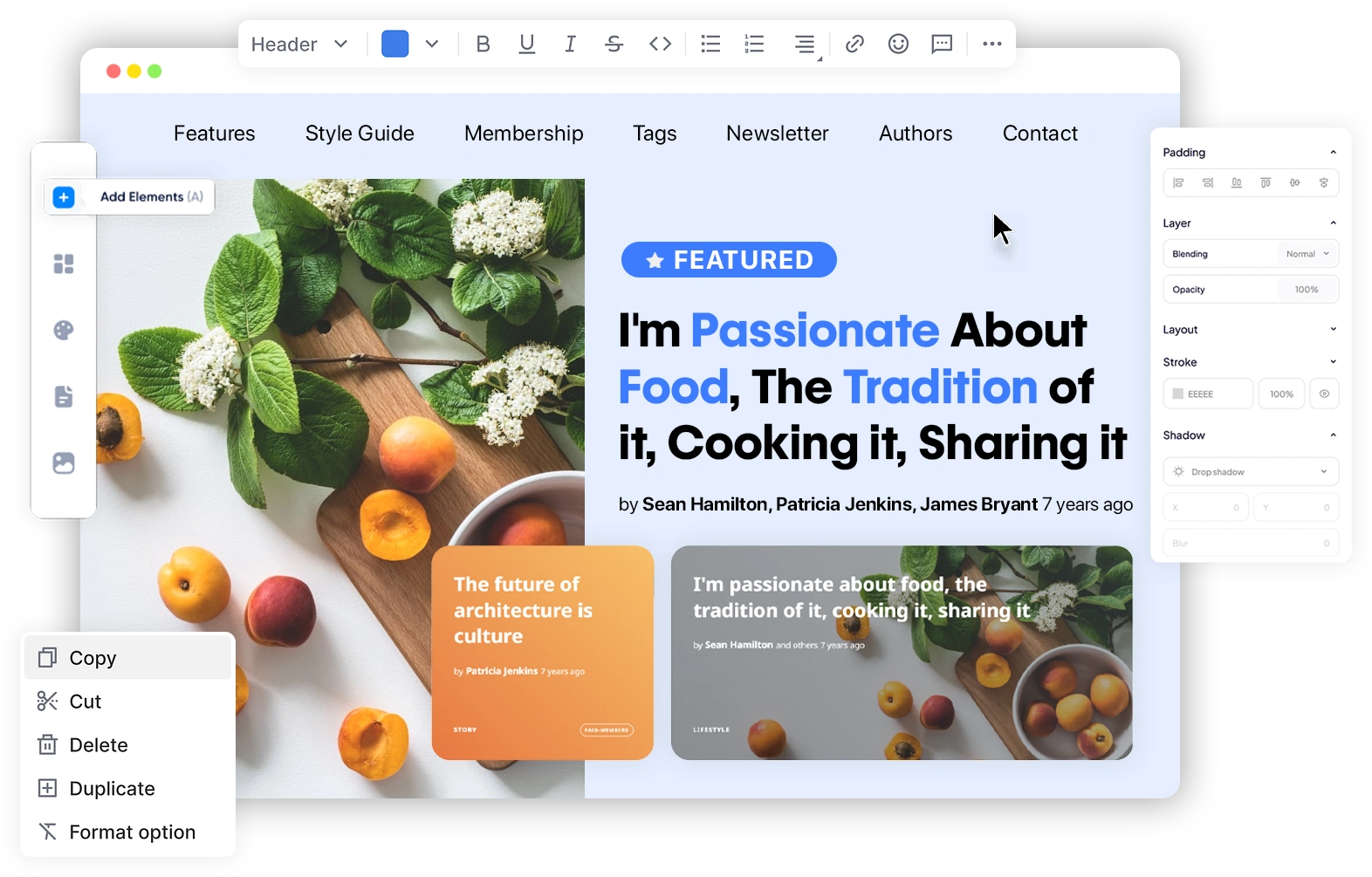
Task: Collapse the Layer section
Action: click(x=1333, y=223)
